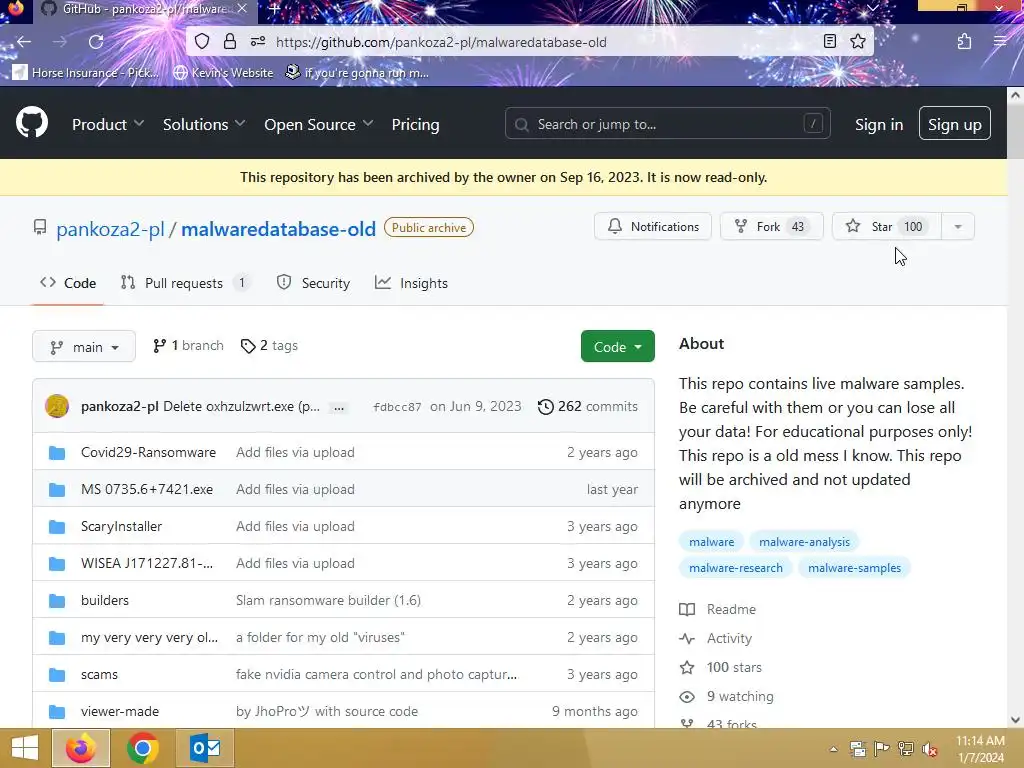Launch Firefox from the taskbar
1024x768 pixels.
click(x=81, y=748)
